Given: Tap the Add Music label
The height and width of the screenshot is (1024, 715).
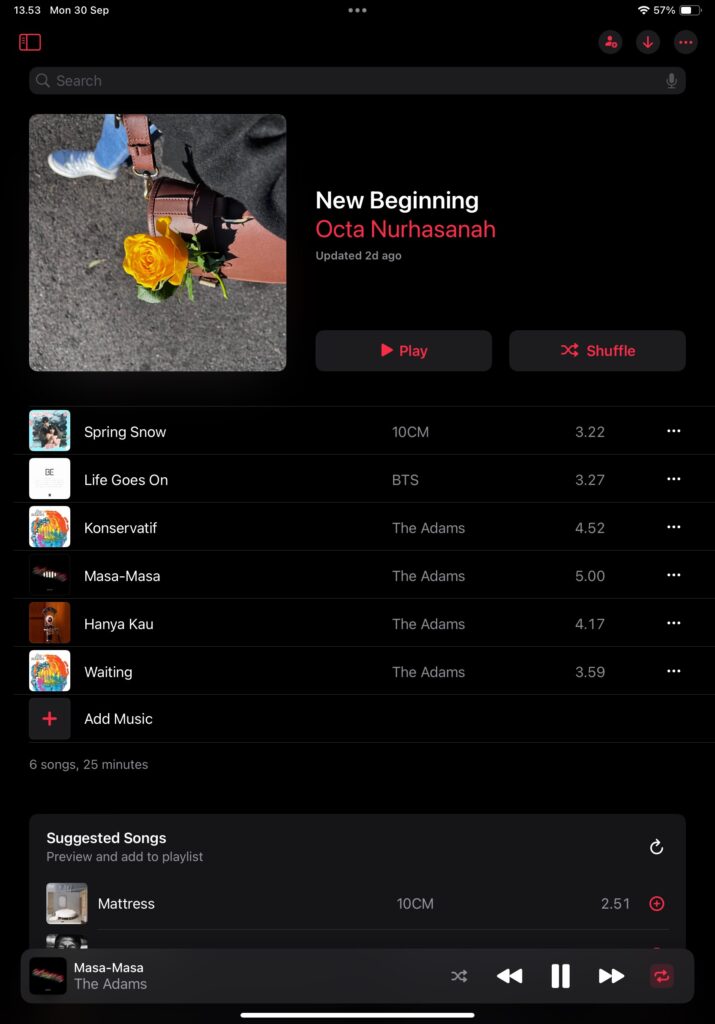Looking at the screenshot, I should pos(118,719).
